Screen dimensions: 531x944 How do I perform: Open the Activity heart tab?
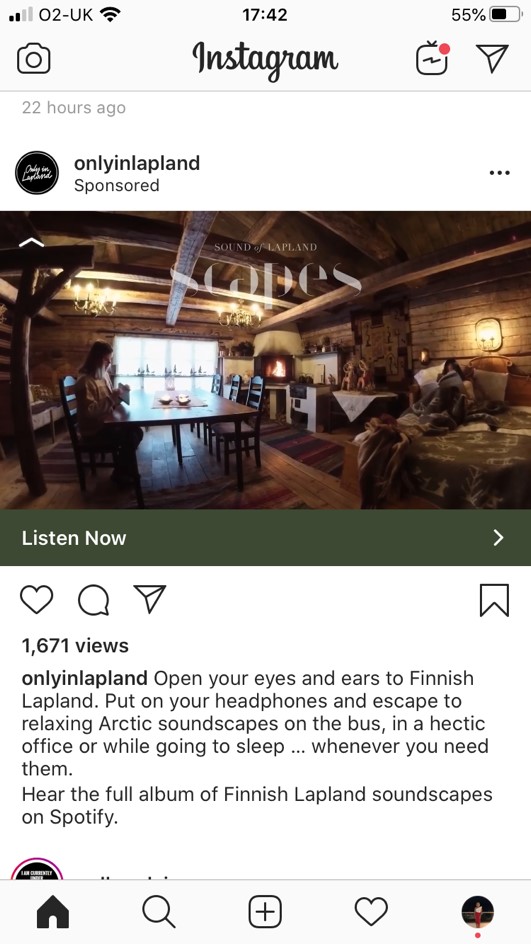(371, 912)
